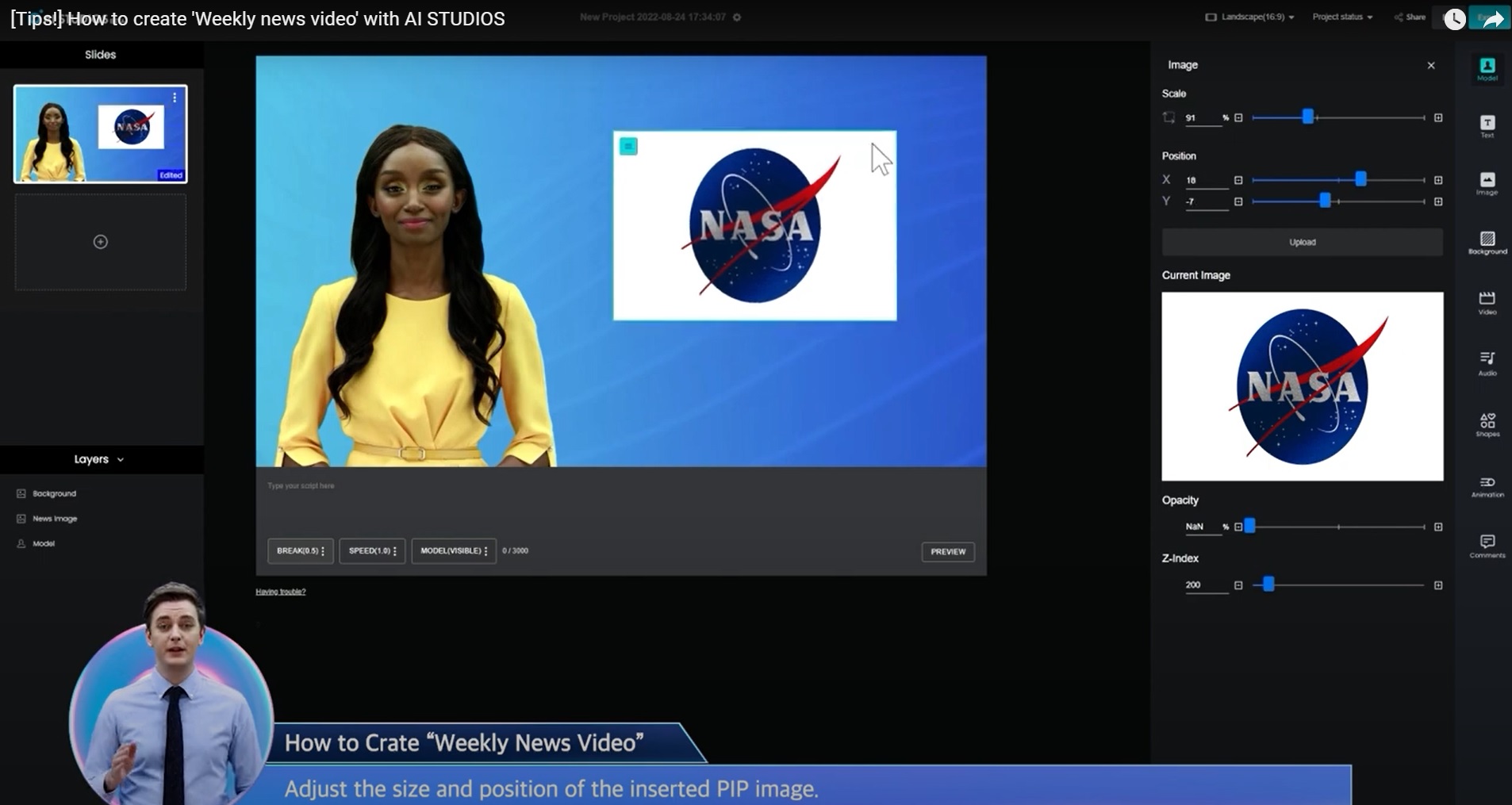Viewport: 1512px width, 805px height.
Task: Select the Background layer
Action: [55, 493]
